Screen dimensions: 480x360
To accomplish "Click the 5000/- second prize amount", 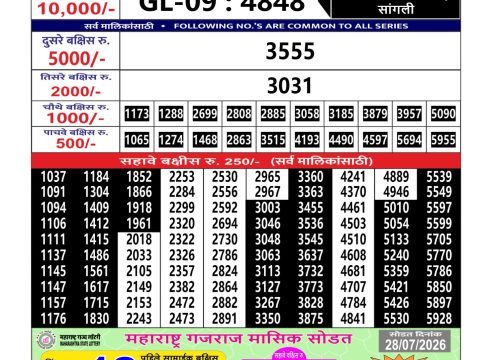I will point(77,59).
